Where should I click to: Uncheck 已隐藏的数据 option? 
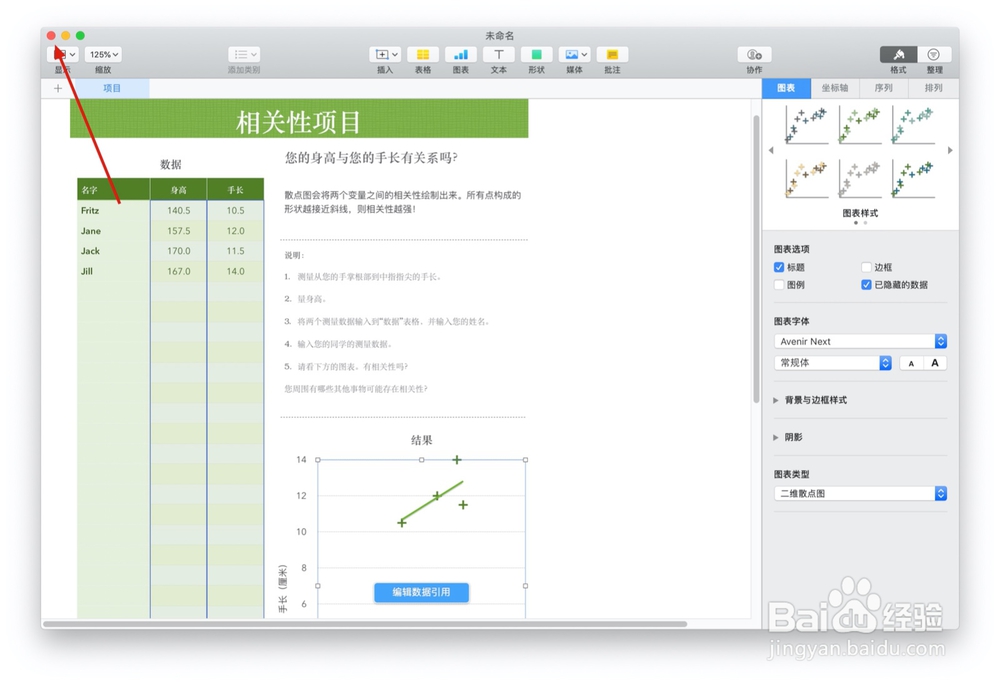[x=866, y=285]
